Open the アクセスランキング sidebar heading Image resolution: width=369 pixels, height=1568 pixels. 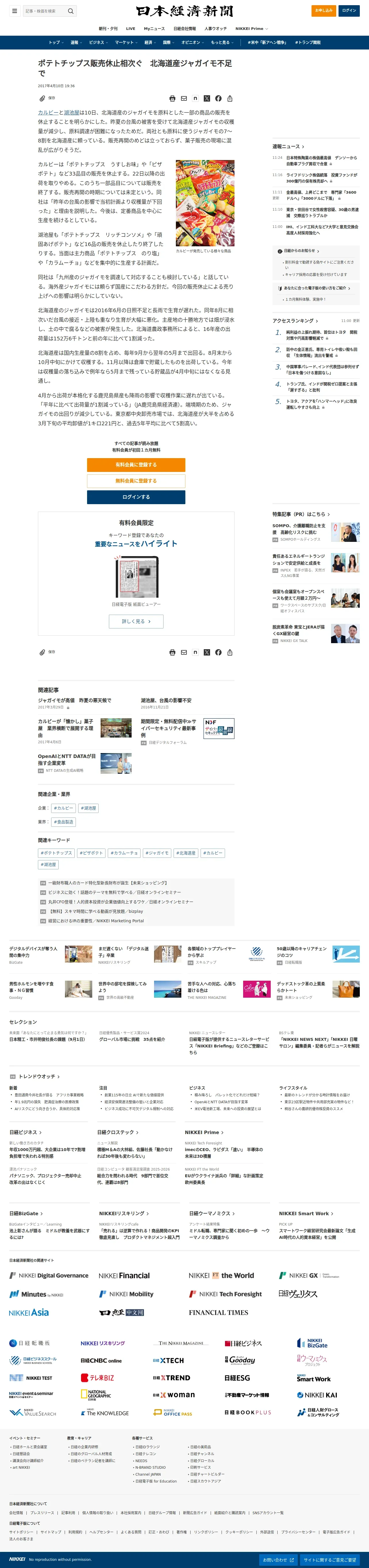[x=295, y=321]
